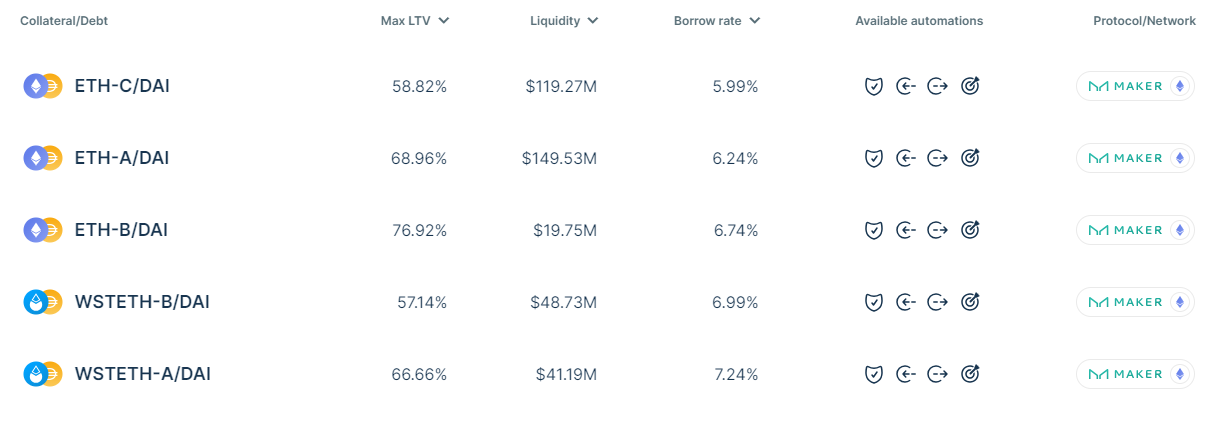Click the shield icon in the ETH-C/DAI row
This screenshot has height=423, width=1228.
click(x=873, y=86)
